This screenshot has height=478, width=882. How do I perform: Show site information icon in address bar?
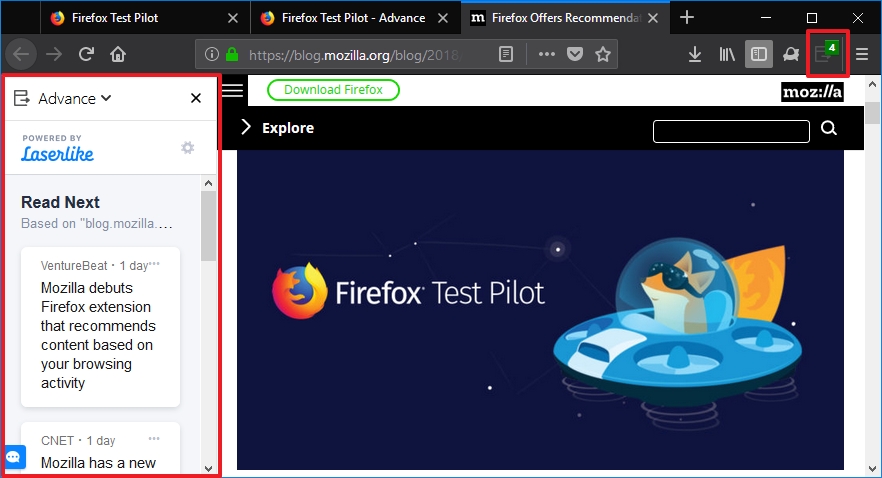pos(212,55)
